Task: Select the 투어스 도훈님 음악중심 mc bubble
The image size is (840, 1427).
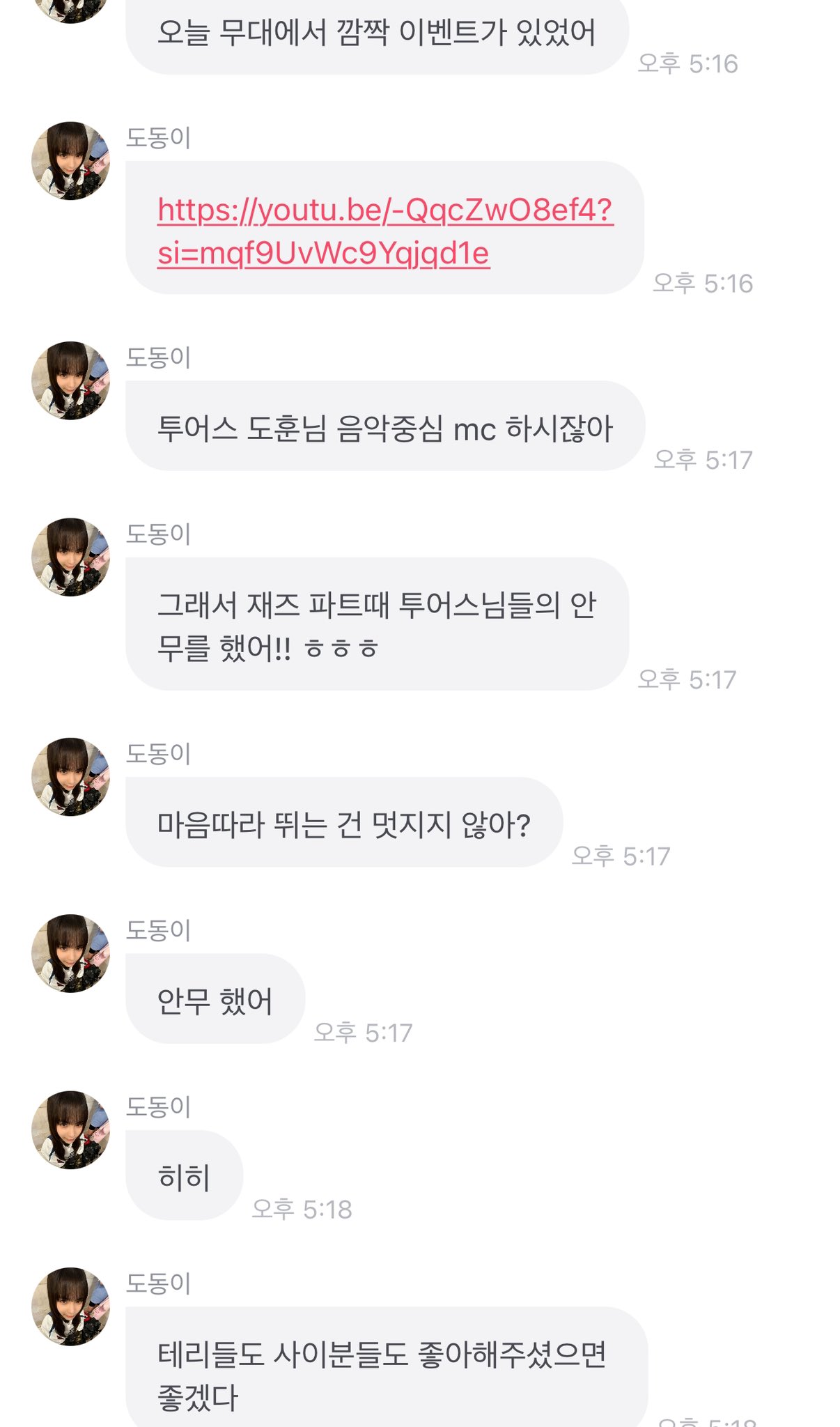Action: (385, 426)
